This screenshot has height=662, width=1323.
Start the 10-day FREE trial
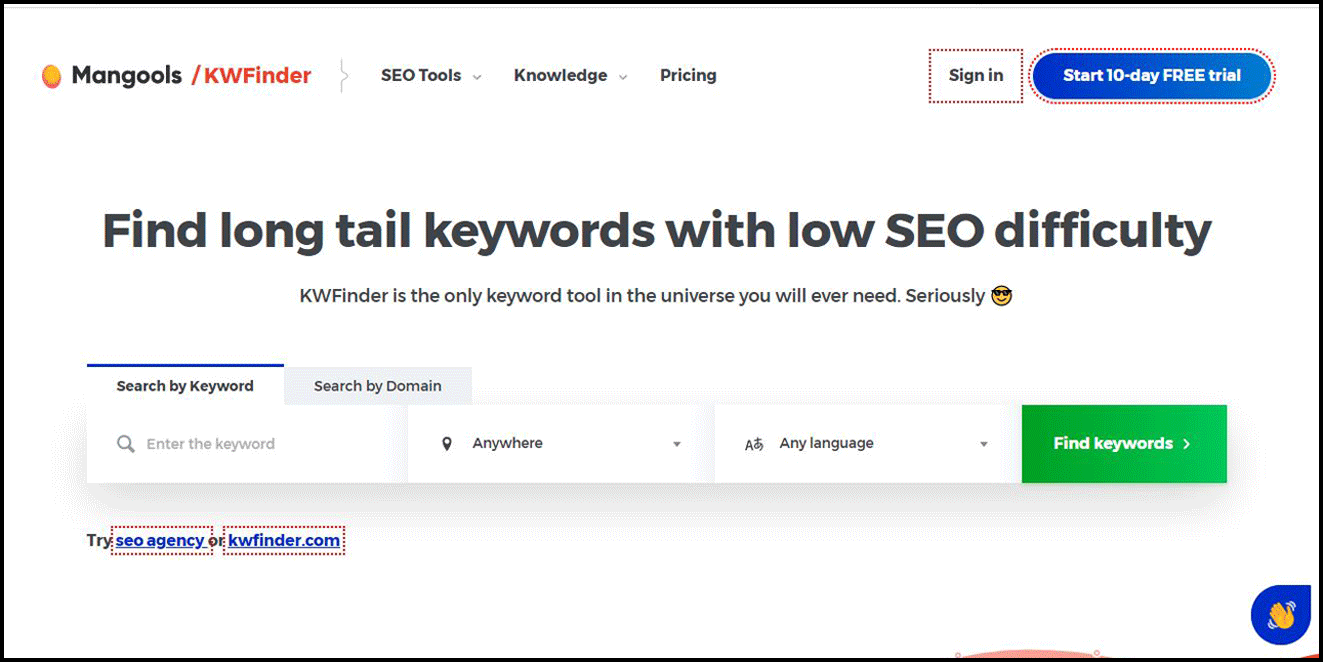(1151, 76)
